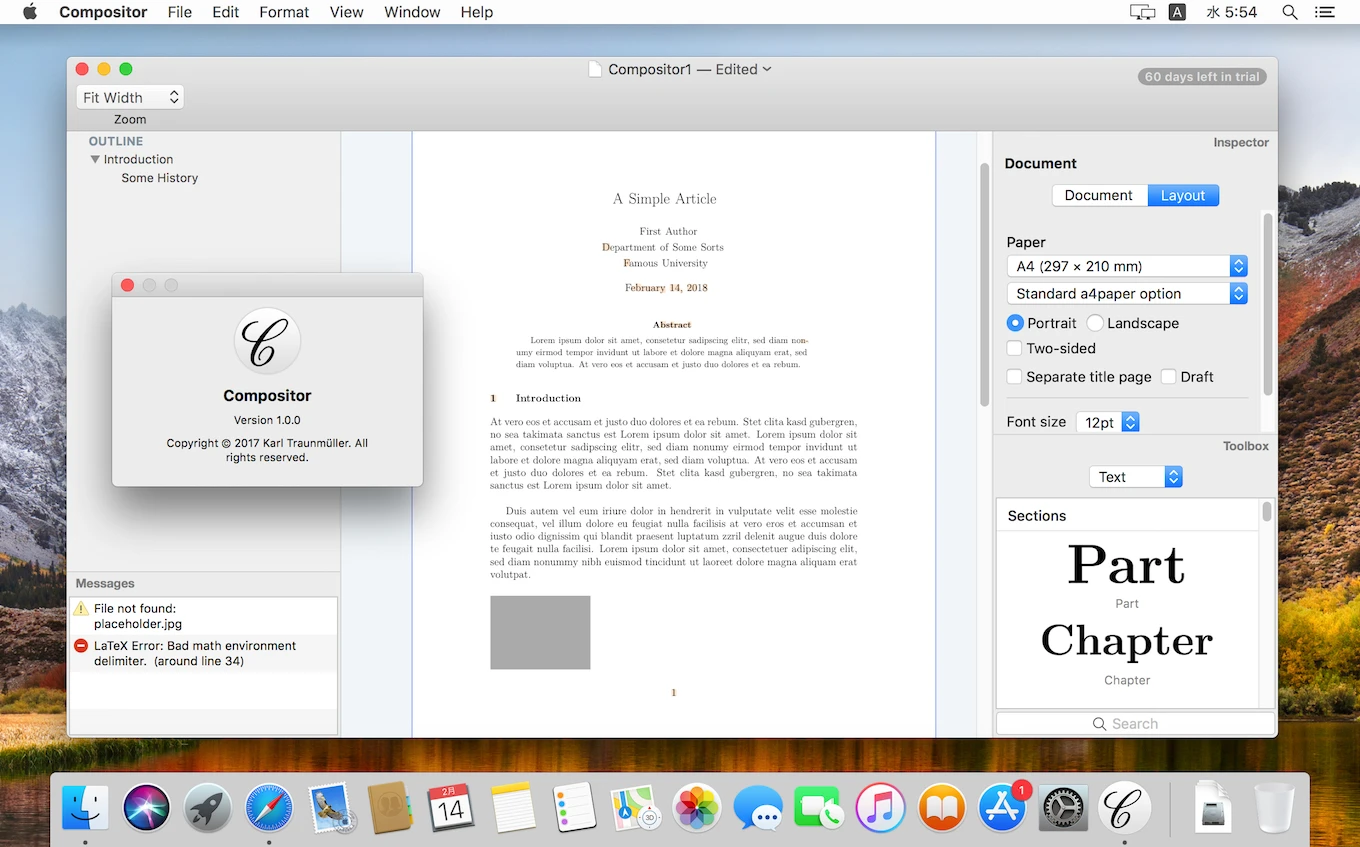
Task: Switch to the Layout inspector tab
Action: [1183, 195]
